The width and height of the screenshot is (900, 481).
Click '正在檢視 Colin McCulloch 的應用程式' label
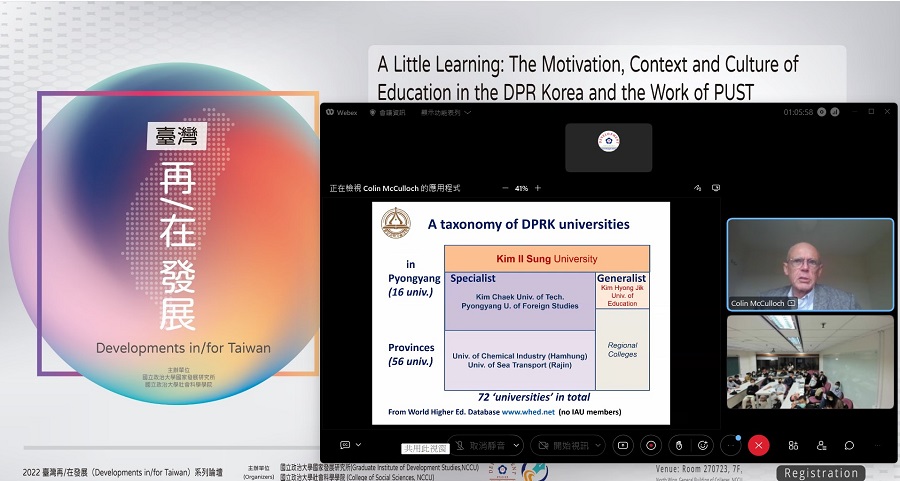pos(395,188)
